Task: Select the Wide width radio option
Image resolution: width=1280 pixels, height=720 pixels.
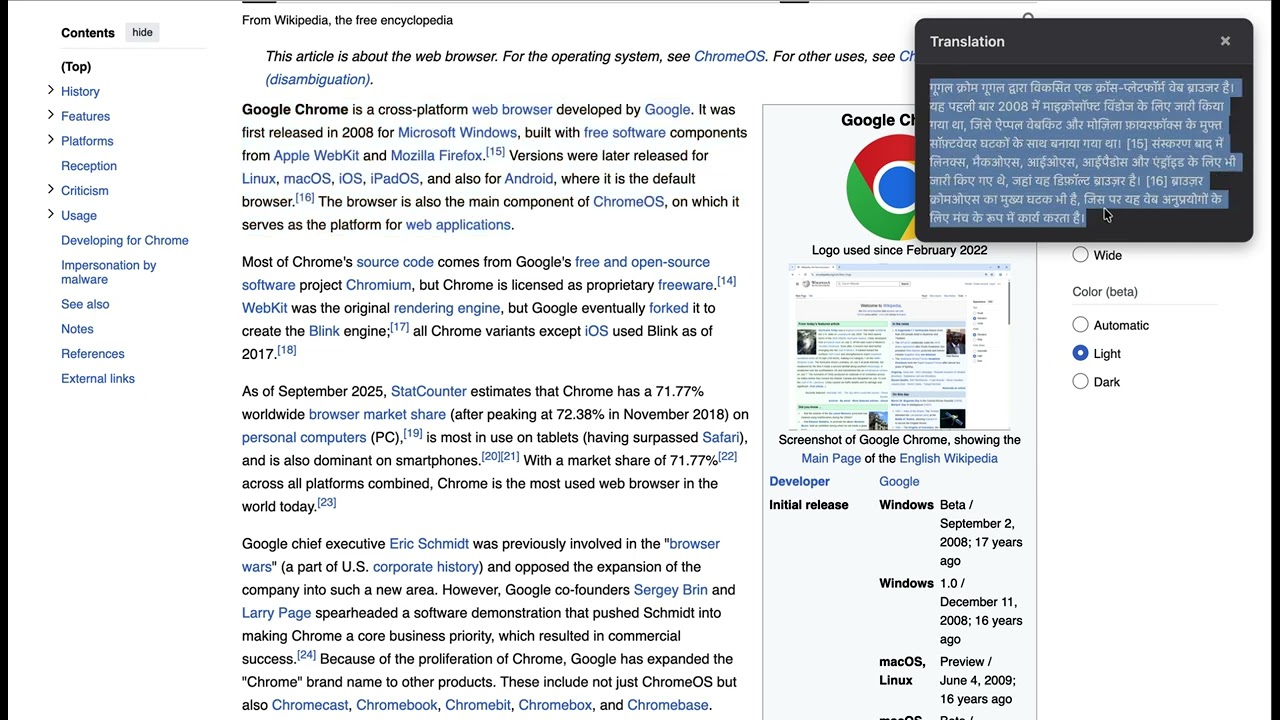Action: 1080,255
